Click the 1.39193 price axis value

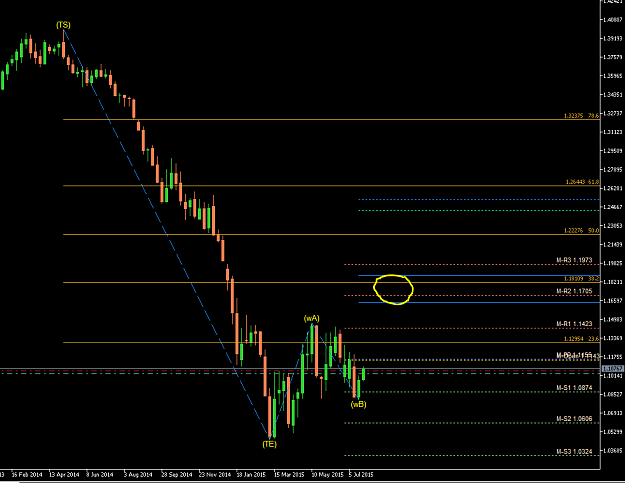click(x=613, y=38)
